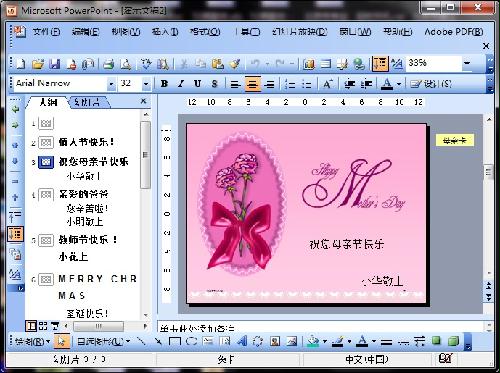Select the Format Painter brush icon
The width and height of the screenshot is (500, 373).
click(x=235, y=64)
